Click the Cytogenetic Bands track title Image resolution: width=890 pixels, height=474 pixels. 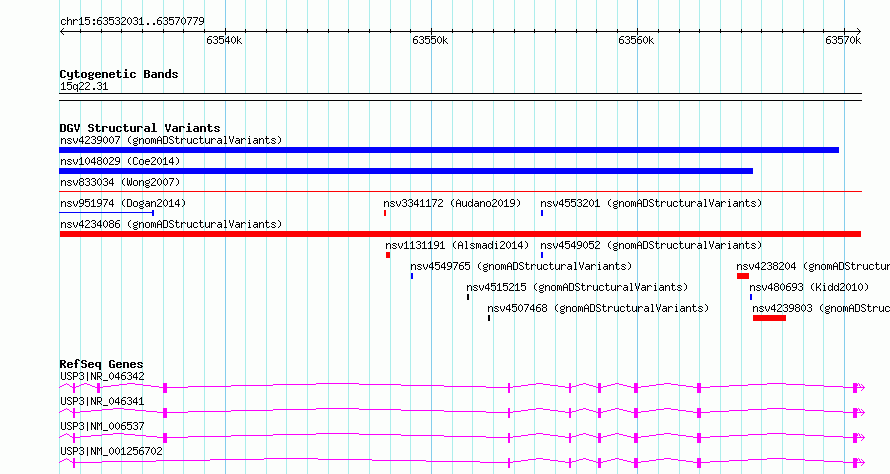tap(119, 74)
